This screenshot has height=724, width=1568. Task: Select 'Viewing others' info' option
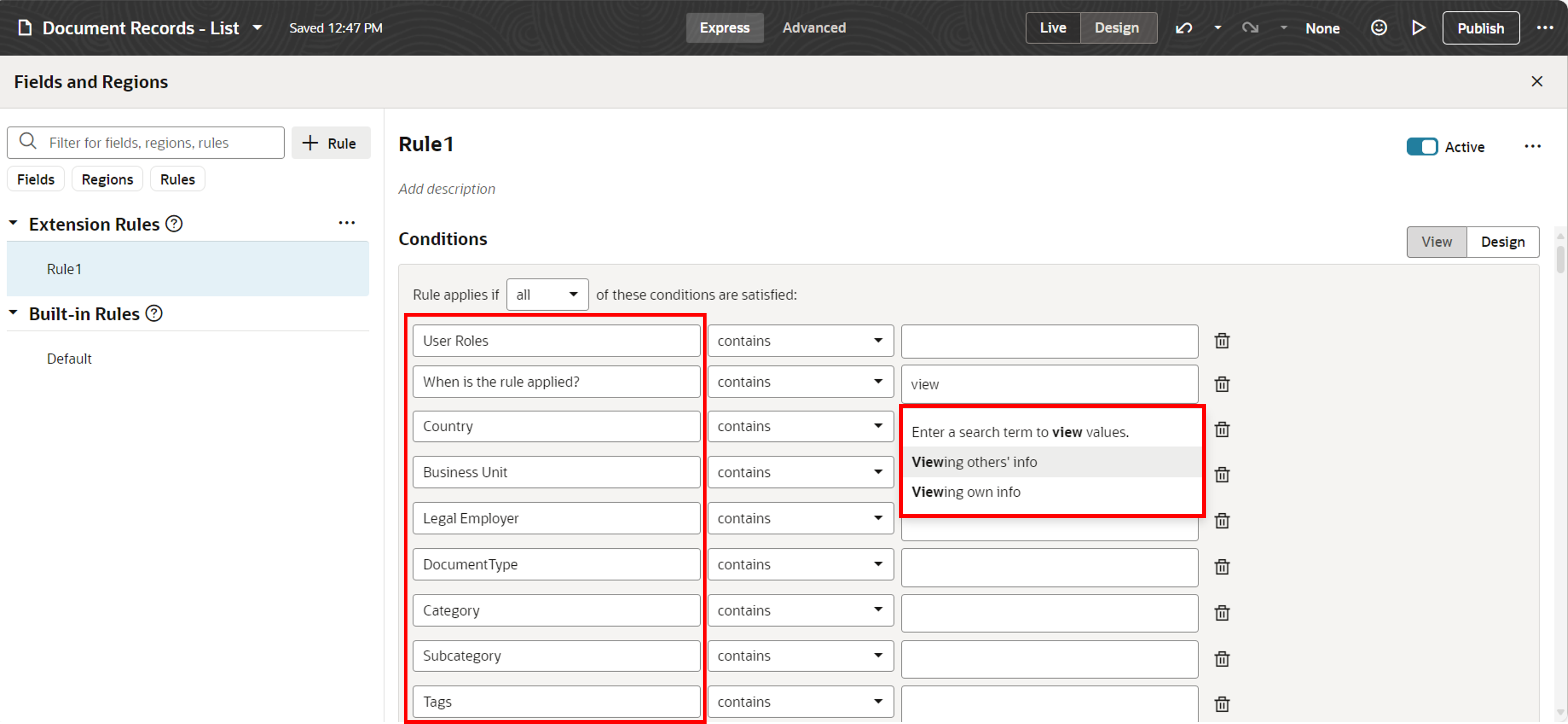[974, 462]
